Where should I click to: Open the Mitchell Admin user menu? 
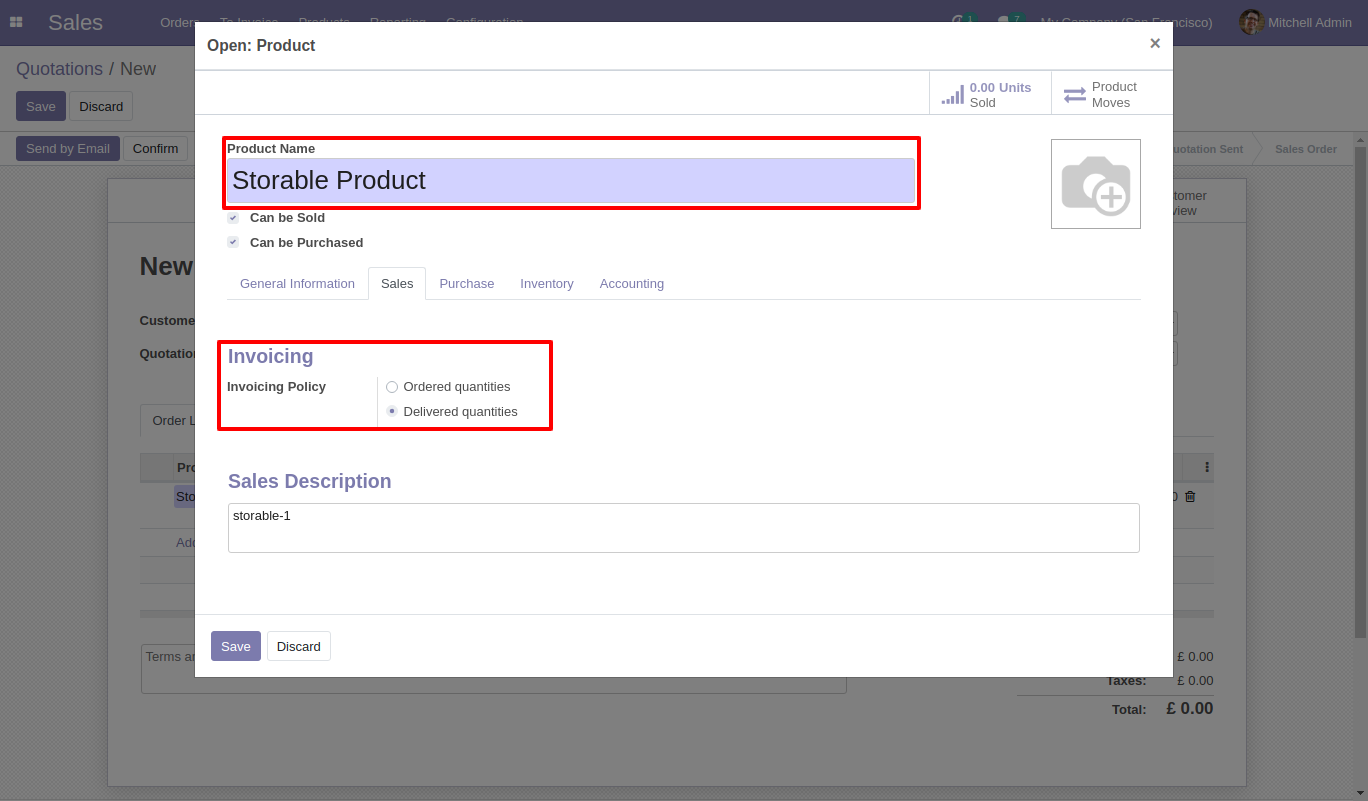pyautogui.click(x=1298, y=22)
